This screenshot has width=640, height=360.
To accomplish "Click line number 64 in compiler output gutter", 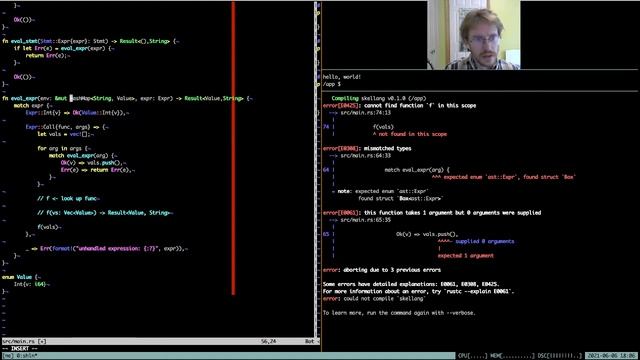I will [326, 170].
